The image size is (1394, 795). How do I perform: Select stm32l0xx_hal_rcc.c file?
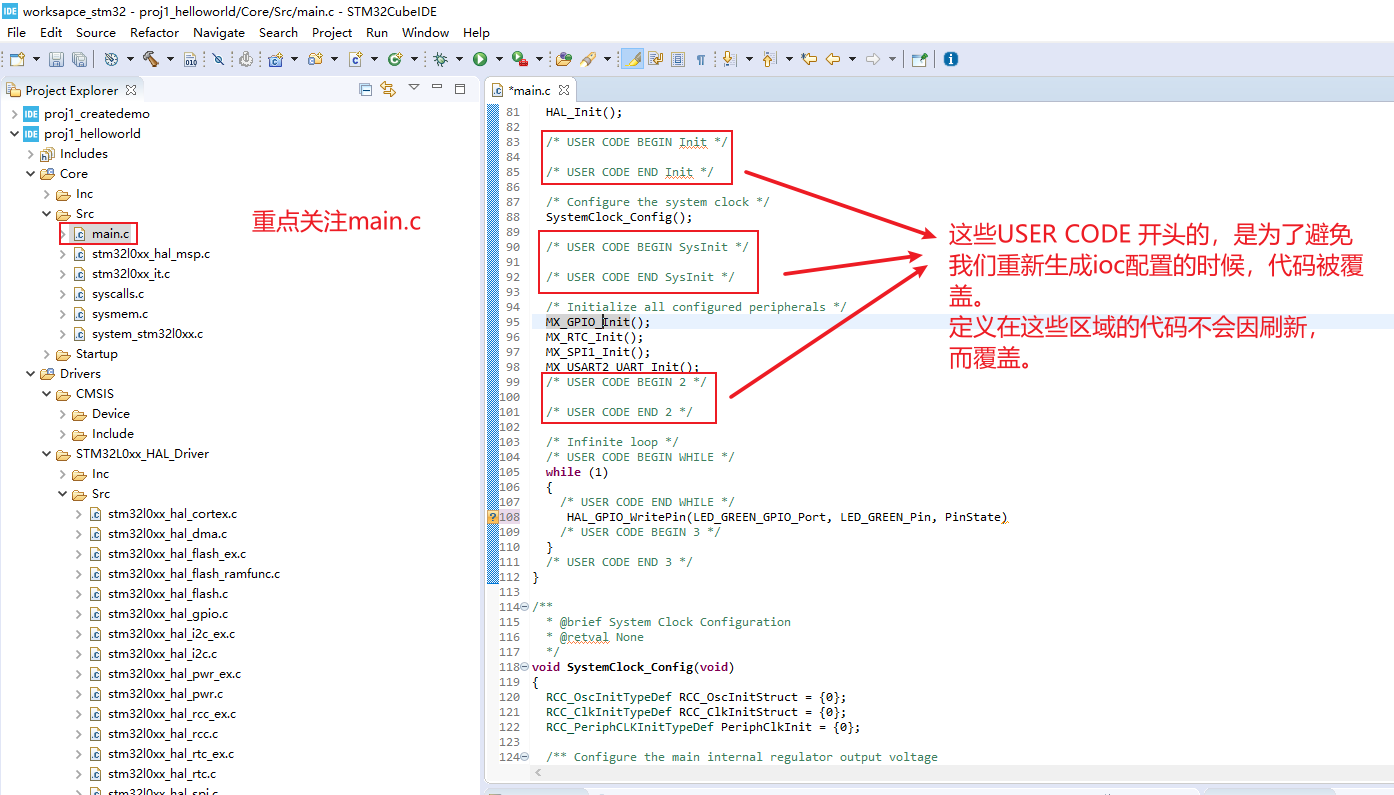click(x=162, y=734)
